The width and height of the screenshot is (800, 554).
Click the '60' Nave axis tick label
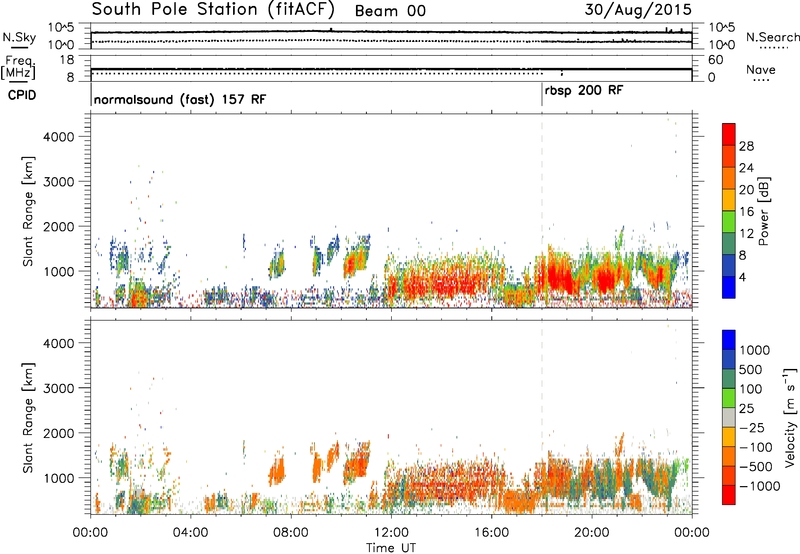click(715, 60)
